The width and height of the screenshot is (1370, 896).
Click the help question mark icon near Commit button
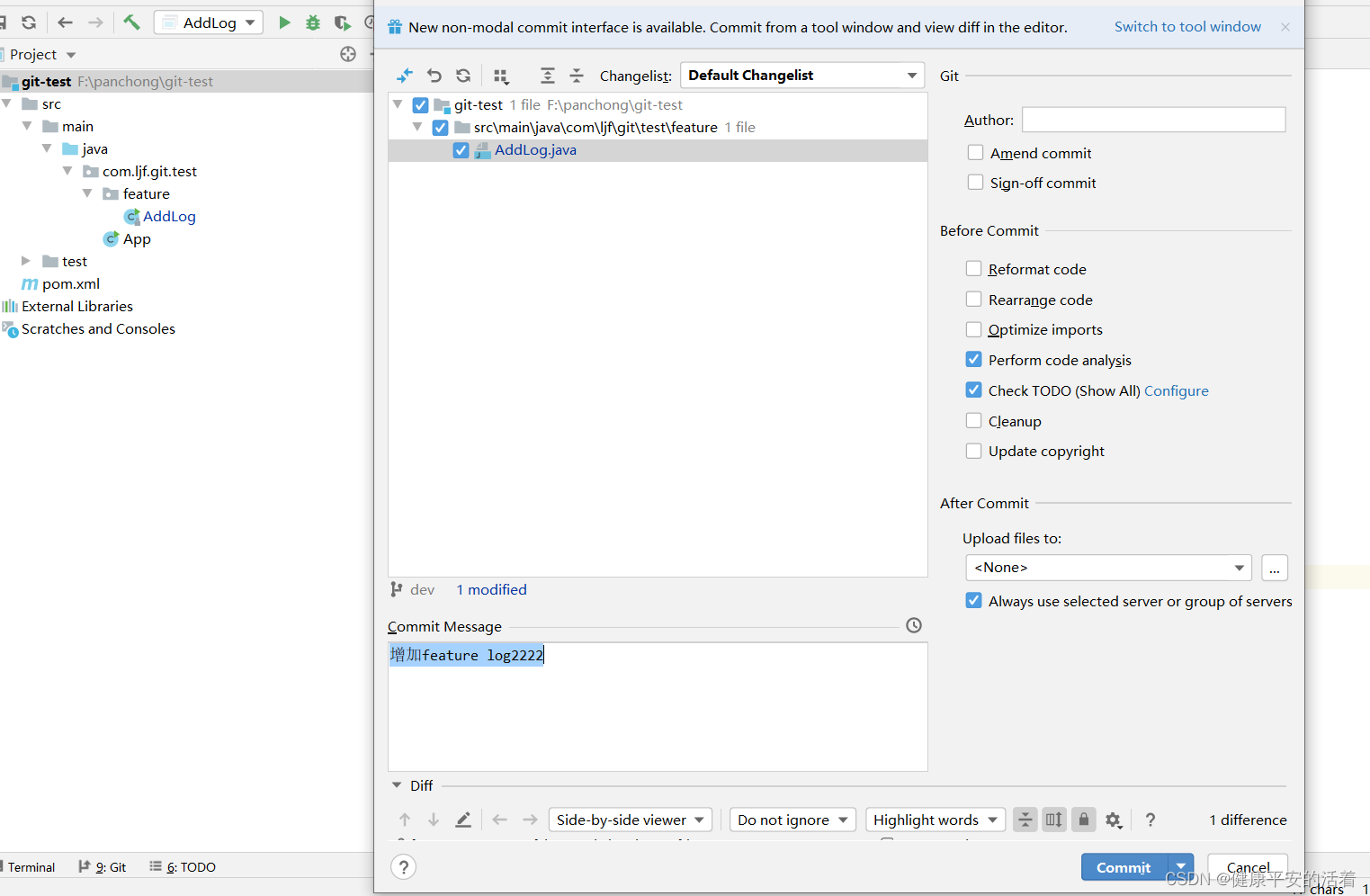(403, 866)
